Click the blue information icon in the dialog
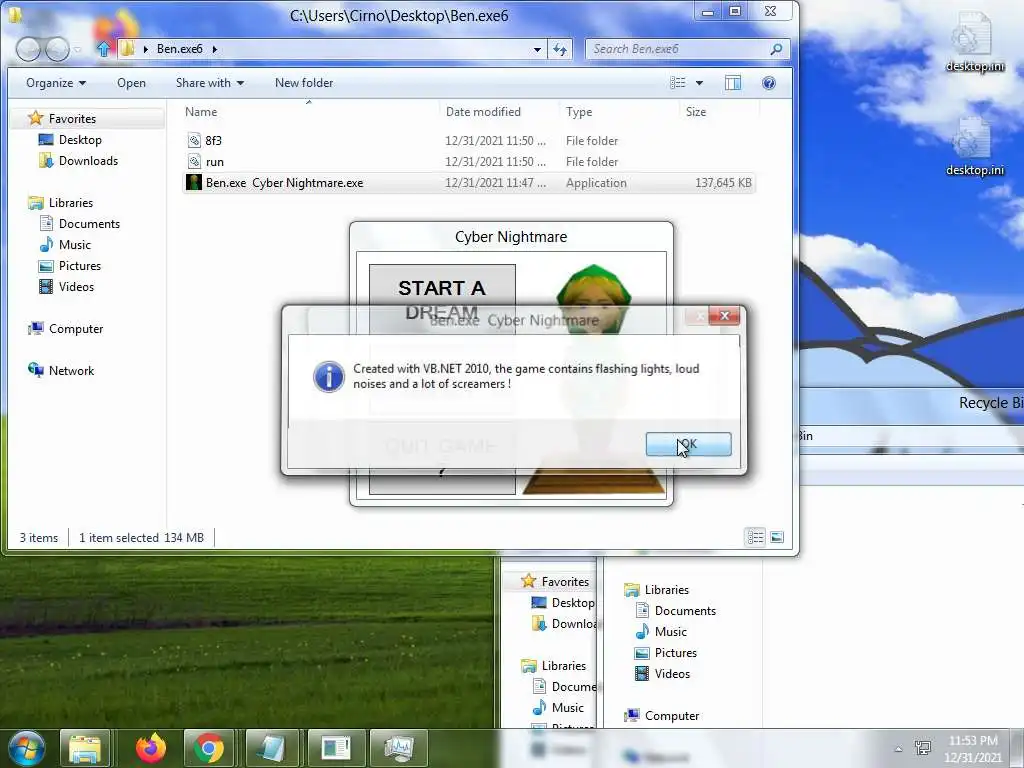The height and width of the screenshot is (768, 1024). tap(328, 377)
